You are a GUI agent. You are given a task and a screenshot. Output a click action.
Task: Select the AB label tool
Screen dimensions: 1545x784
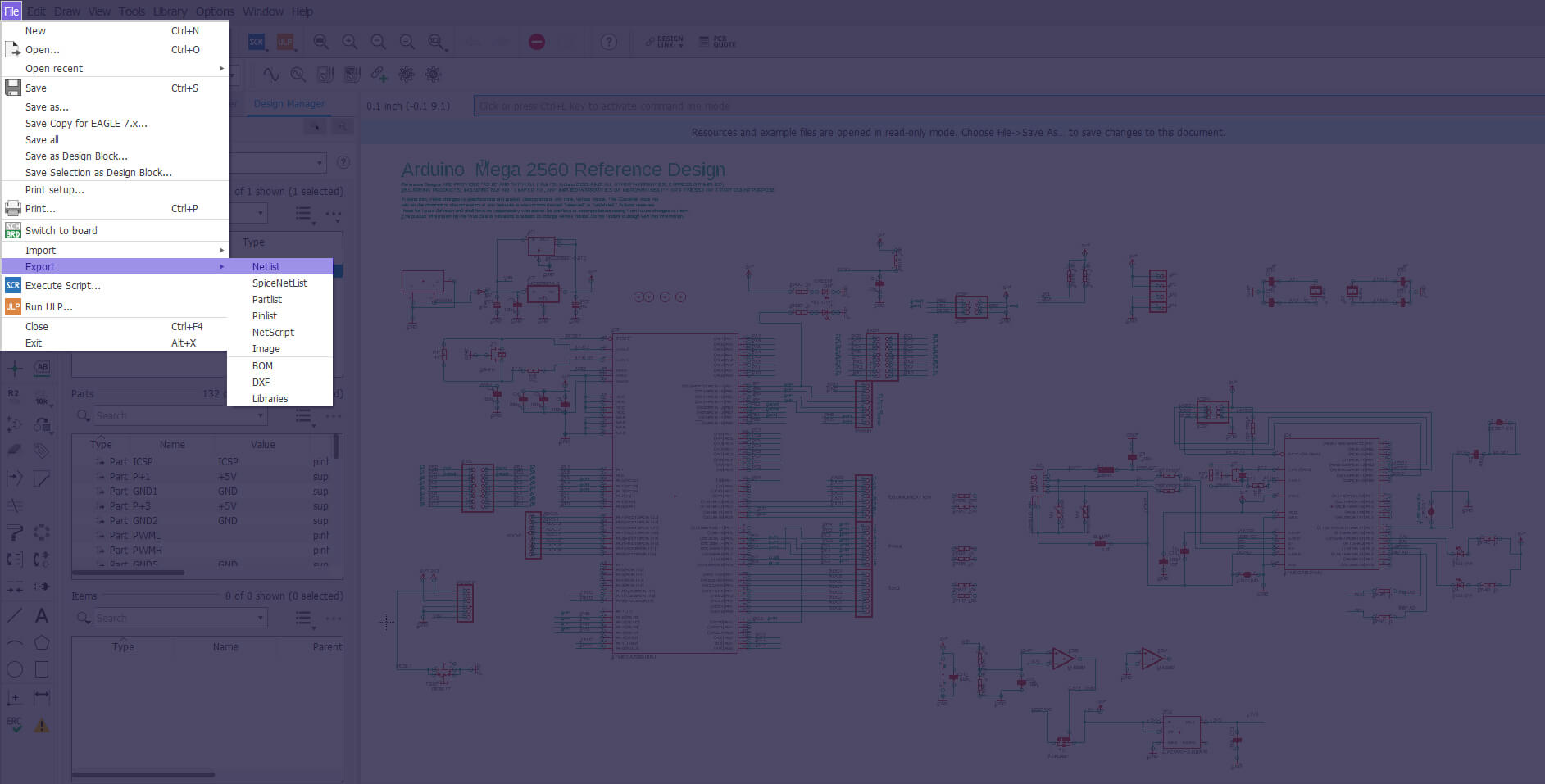click(42, 368)
